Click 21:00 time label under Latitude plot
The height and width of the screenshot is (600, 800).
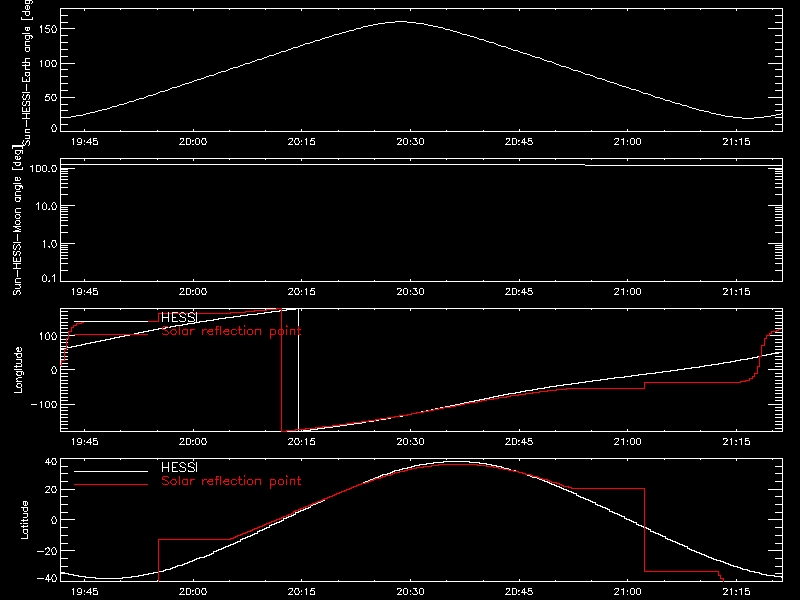point(628,592)
